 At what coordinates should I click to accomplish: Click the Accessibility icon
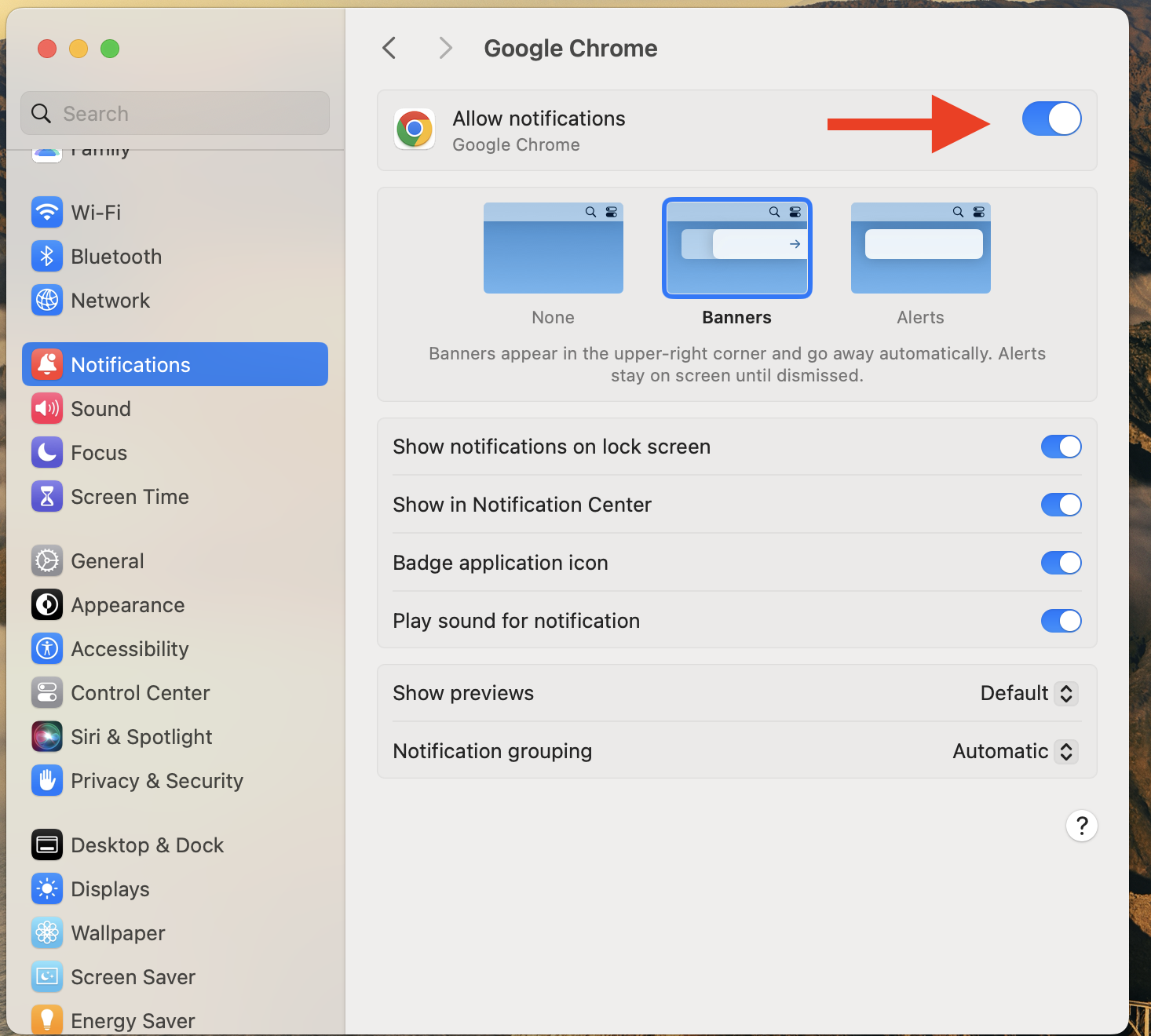click(47, 648)
